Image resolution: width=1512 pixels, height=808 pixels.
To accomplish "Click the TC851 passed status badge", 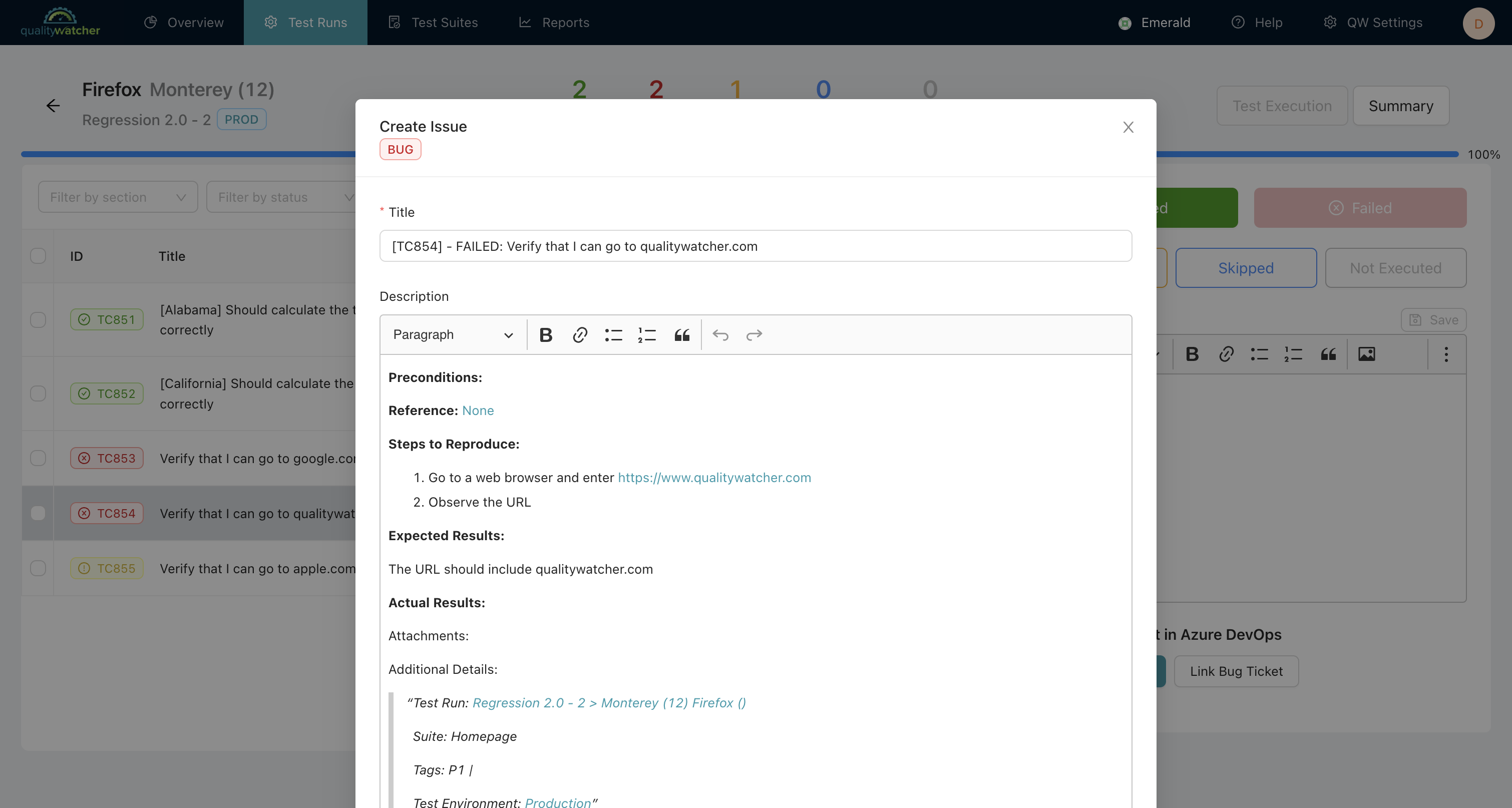I will pyautogui.click(x=107, y=320).
